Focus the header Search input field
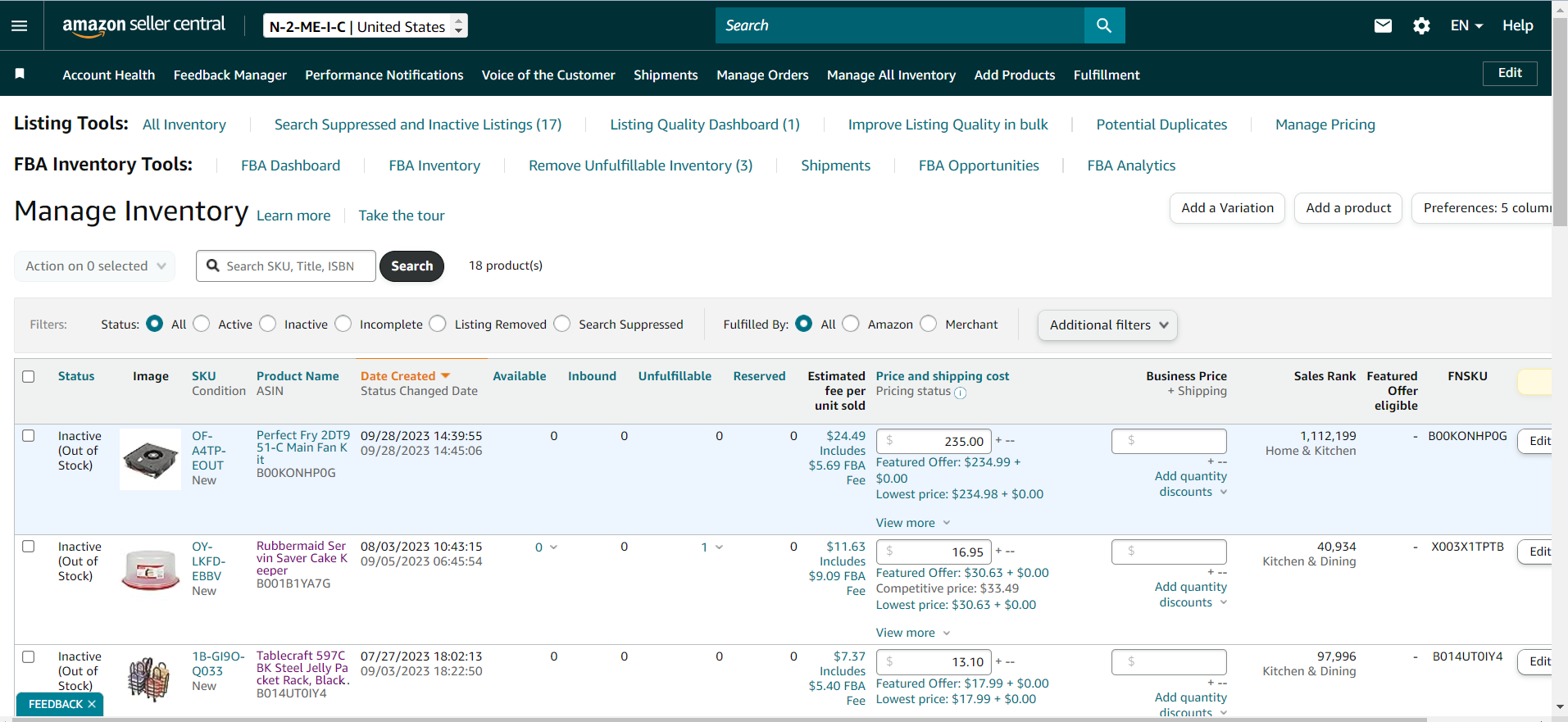Image resolution: width=1568 pixels, height=722 pixels. tap(900, 25)
